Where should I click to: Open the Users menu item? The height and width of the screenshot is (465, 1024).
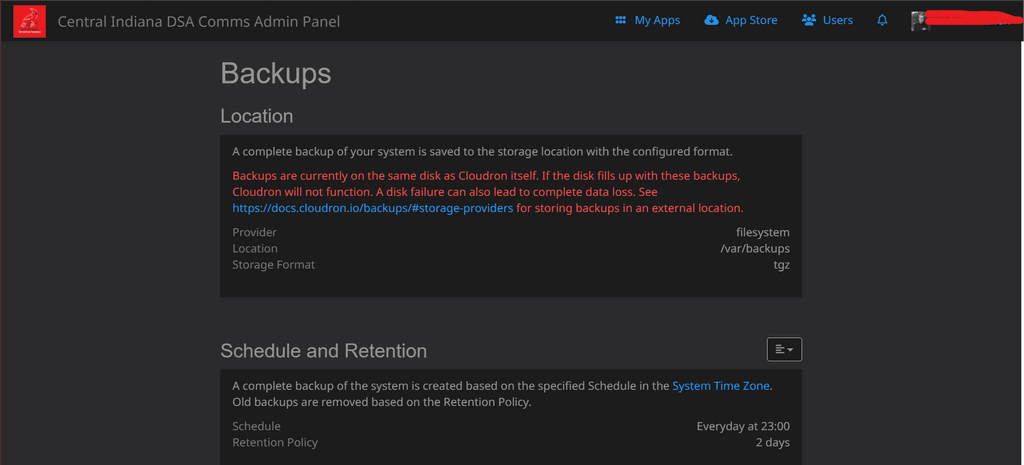pos(838,21)
